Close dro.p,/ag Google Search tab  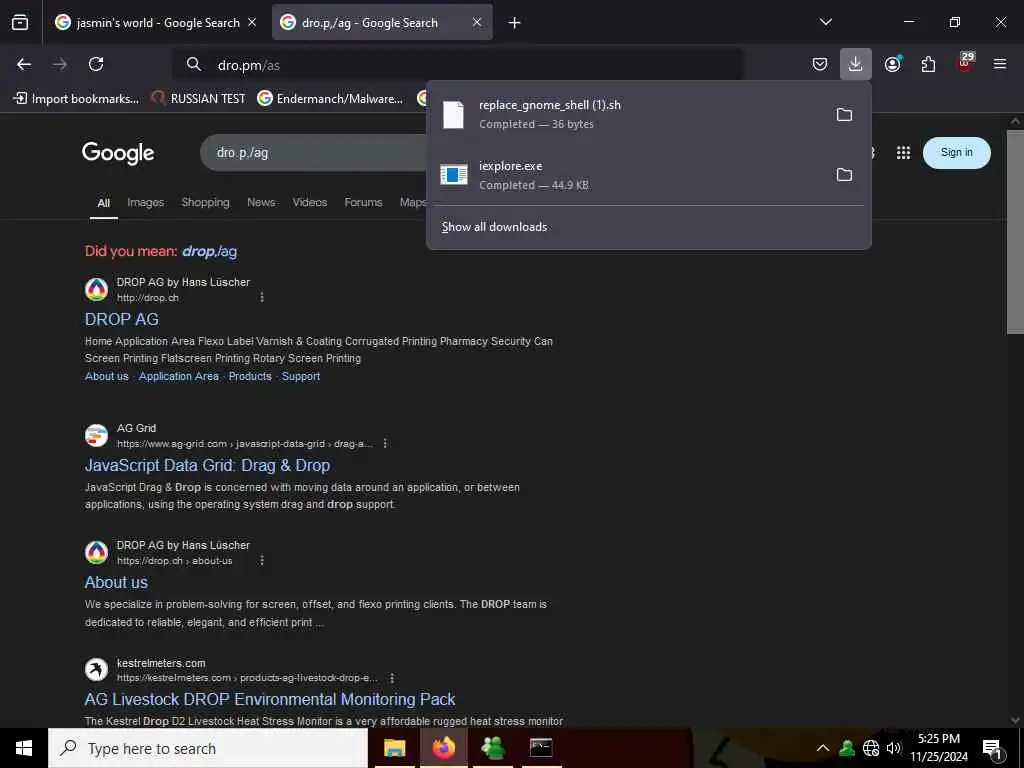tap(477, 23)
